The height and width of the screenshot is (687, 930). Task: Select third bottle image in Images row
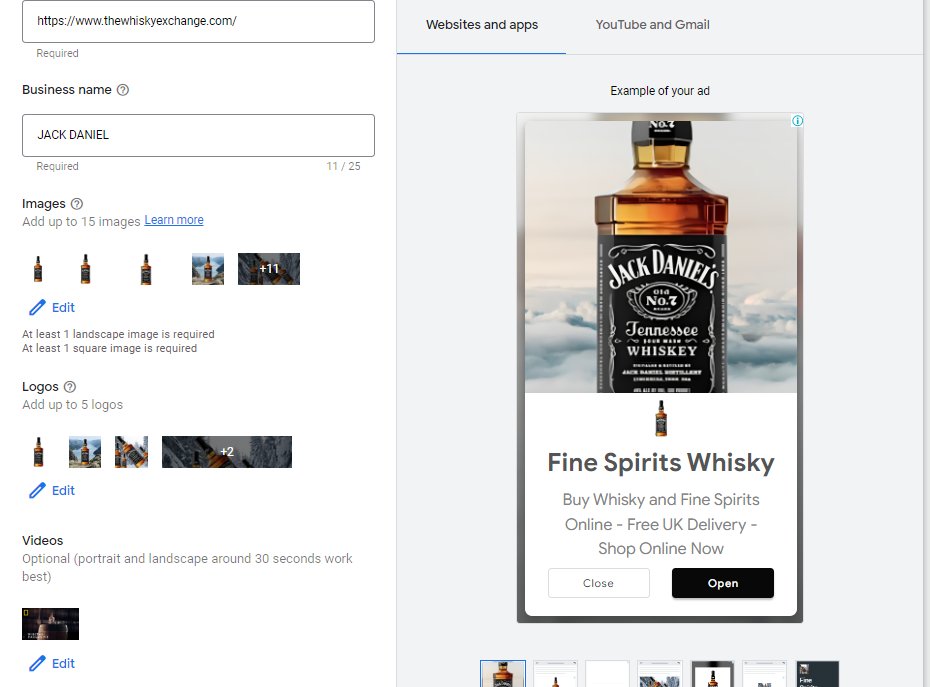coord(146,269)
